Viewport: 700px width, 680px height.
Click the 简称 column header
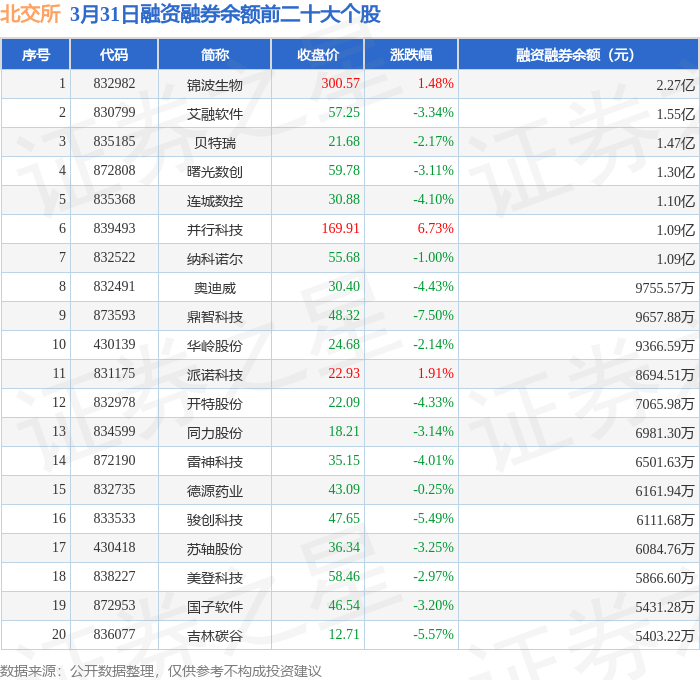point(215,54)
